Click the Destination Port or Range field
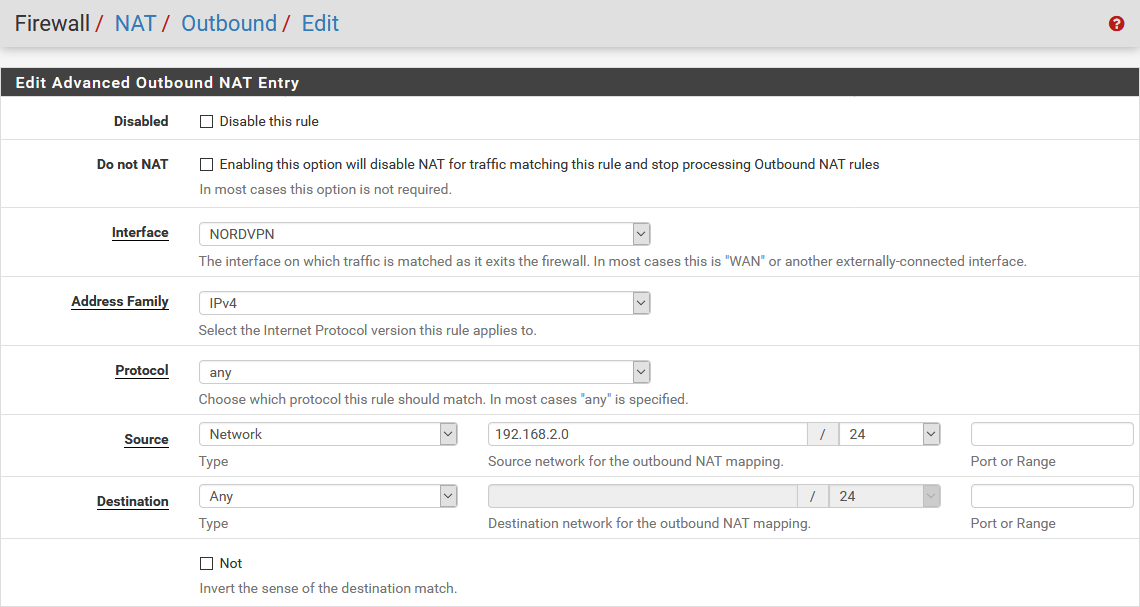The width and height of the screenshot is (1140, 607). coord(1052,496)
